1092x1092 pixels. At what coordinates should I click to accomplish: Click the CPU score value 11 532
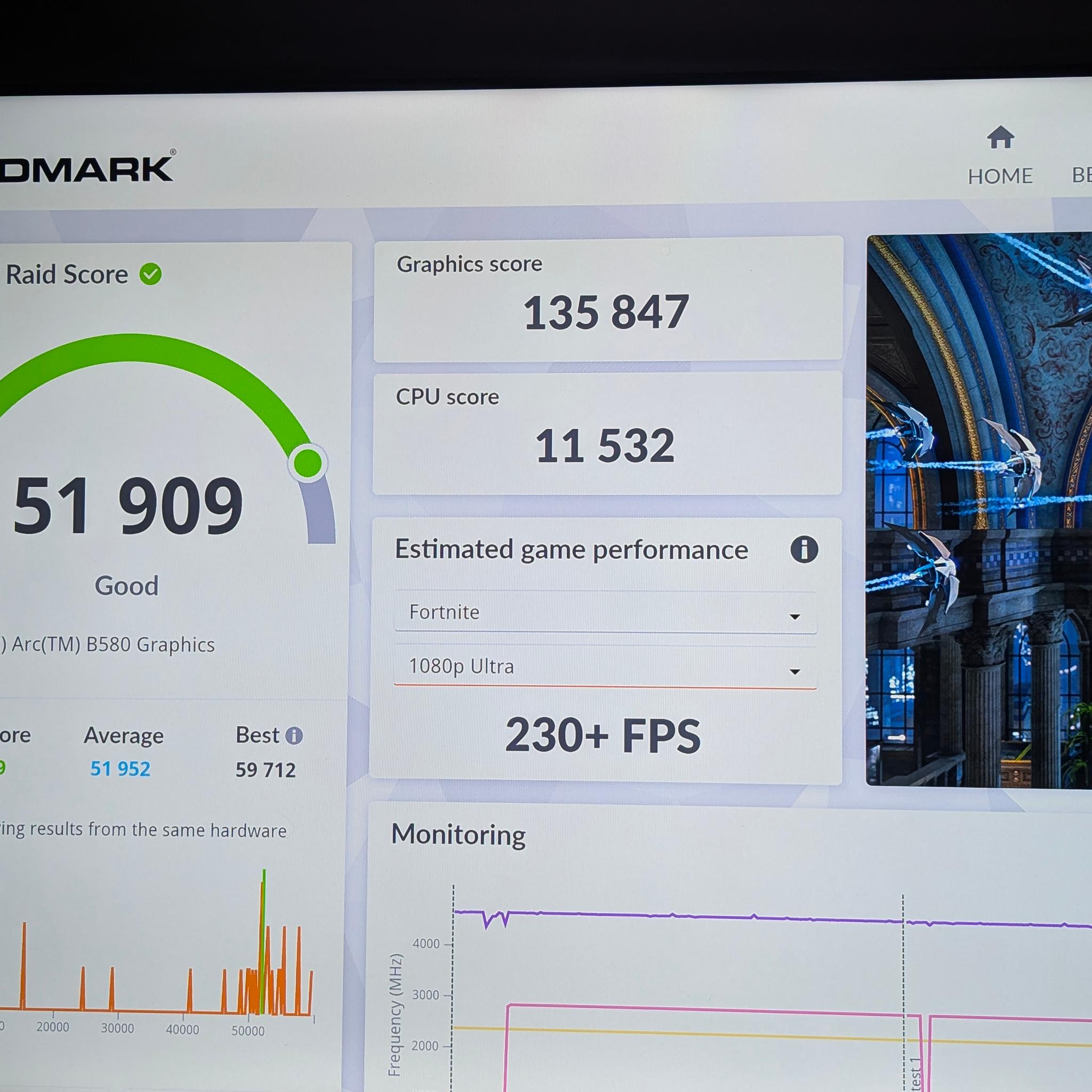[605, 446]
